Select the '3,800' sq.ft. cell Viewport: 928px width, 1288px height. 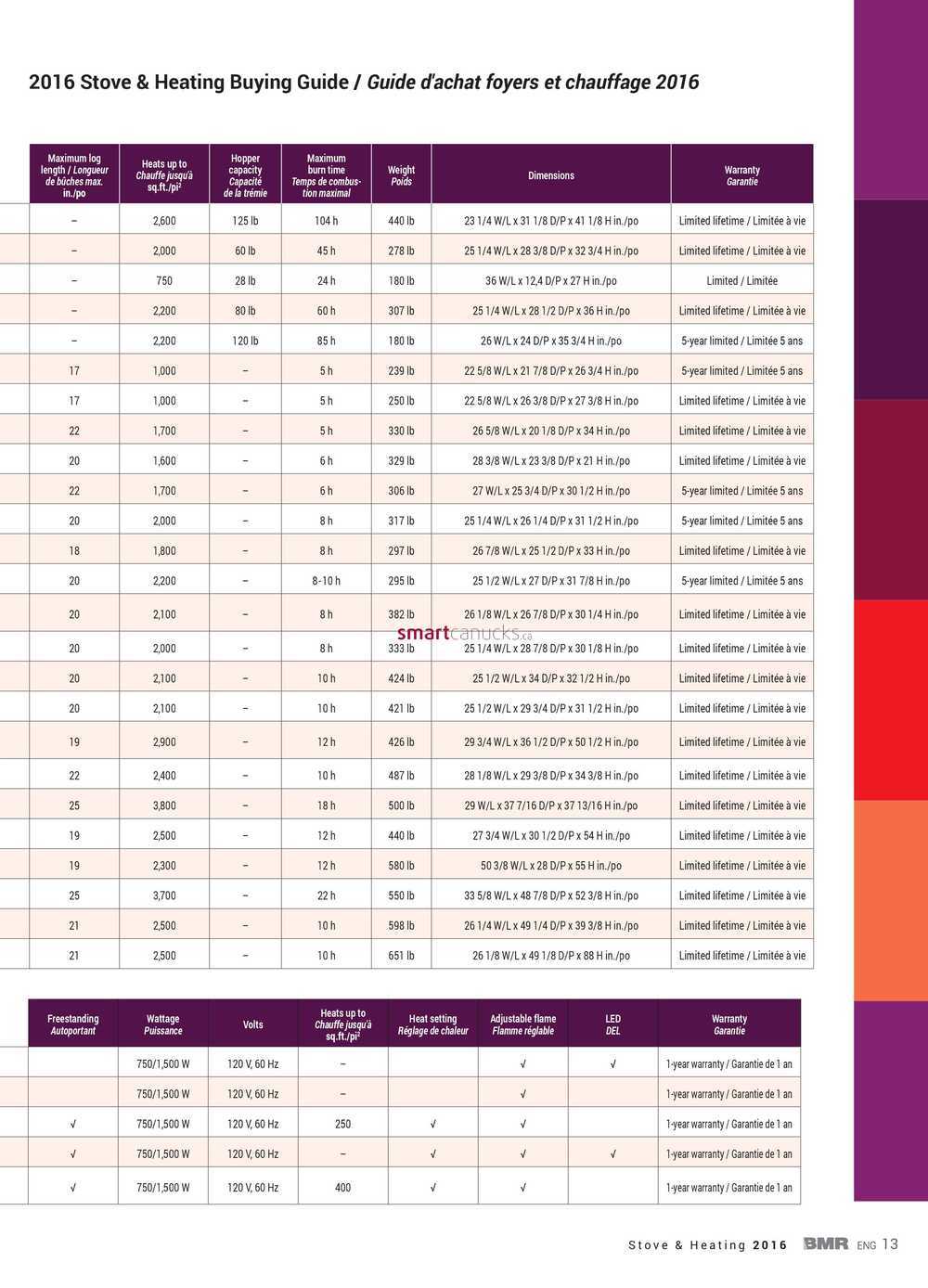coord(164,805)
